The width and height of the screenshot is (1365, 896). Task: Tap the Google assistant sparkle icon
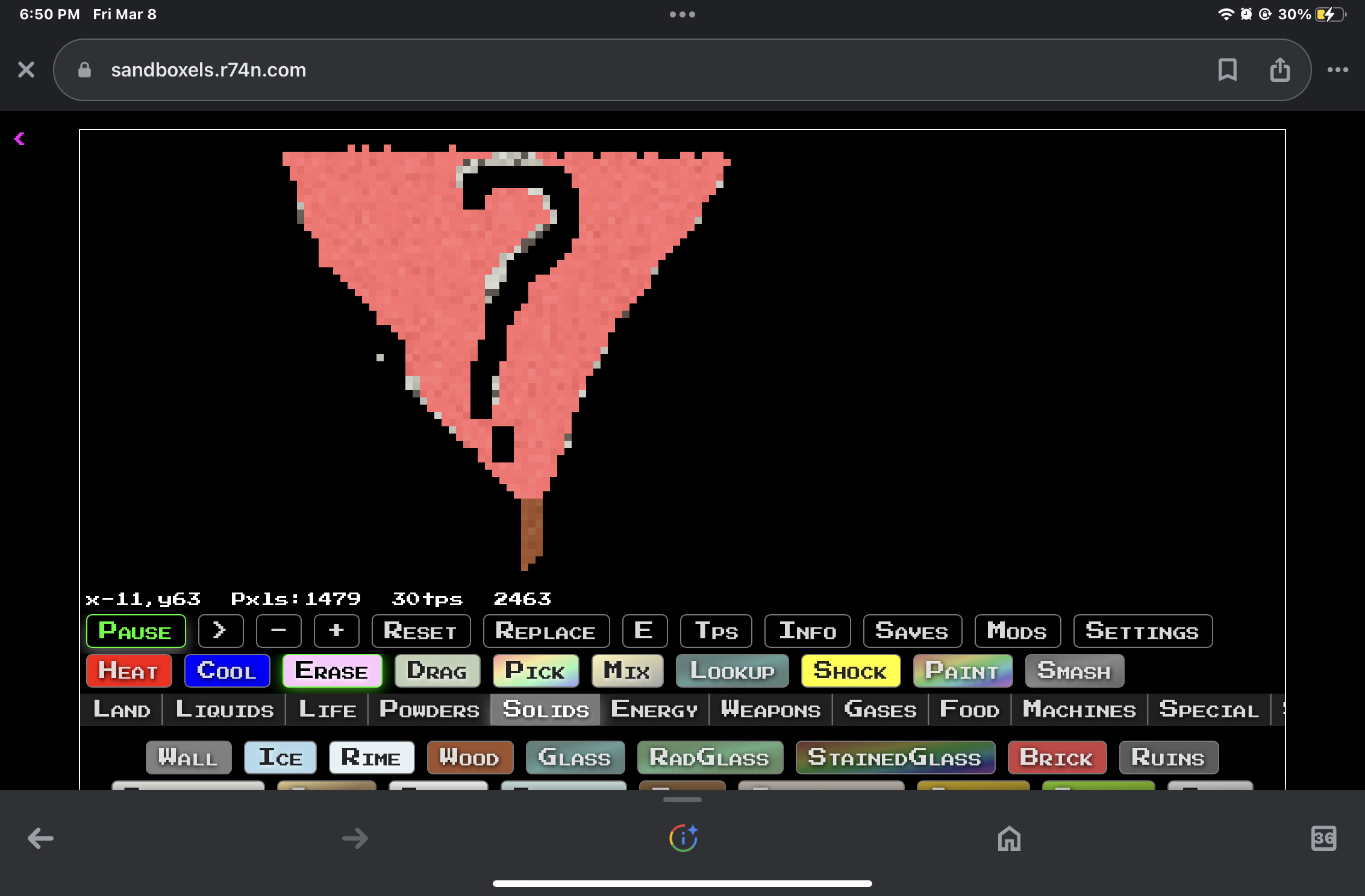(x=683, y=838)
